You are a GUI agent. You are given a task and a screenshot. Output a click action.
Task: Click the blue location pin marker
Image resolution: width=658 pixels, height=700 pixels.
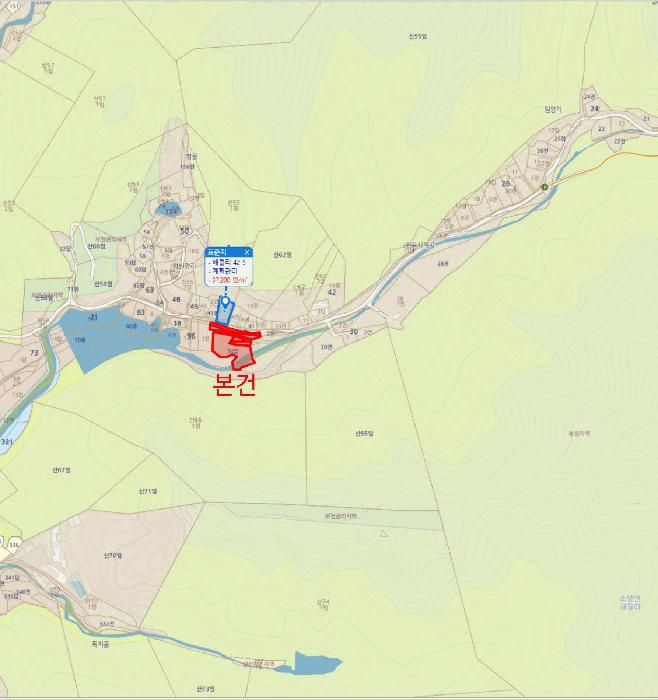pyautogui.click(x=225, y=302)
